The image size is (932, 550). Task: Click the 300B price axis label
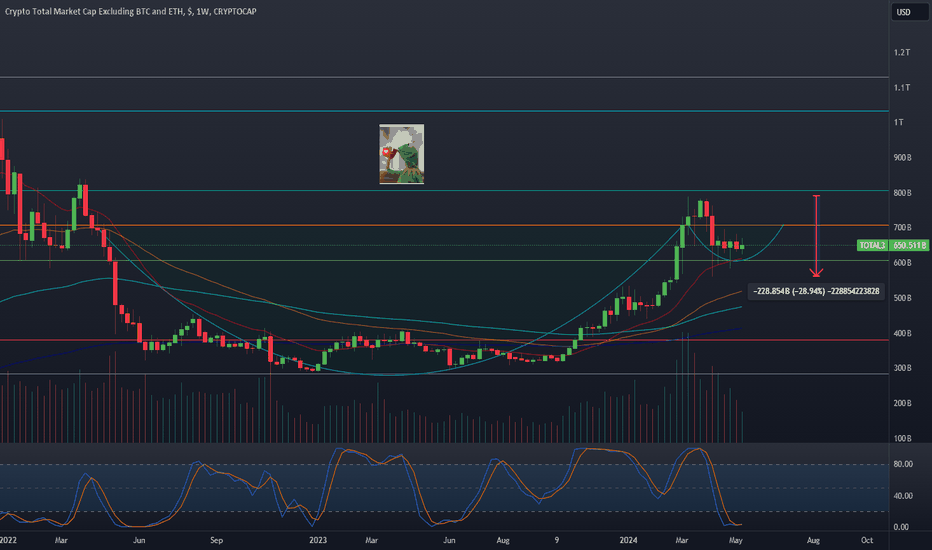coord(902,368)
